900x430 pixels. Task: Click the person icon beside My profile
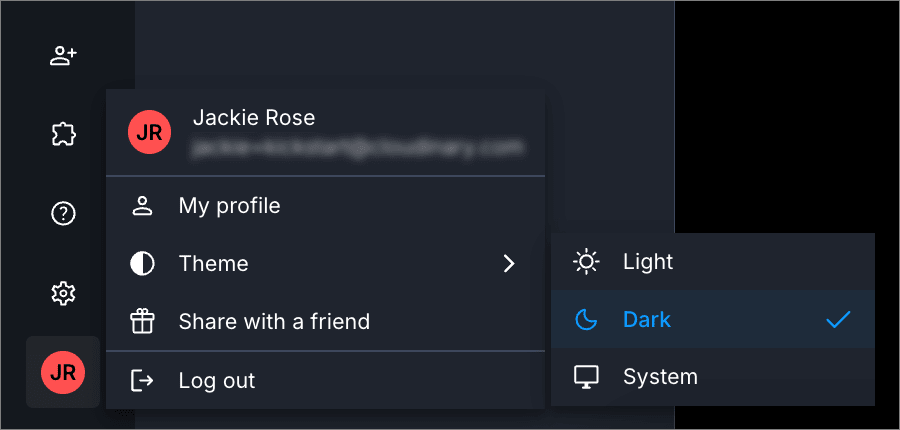[x=142, y=206]
